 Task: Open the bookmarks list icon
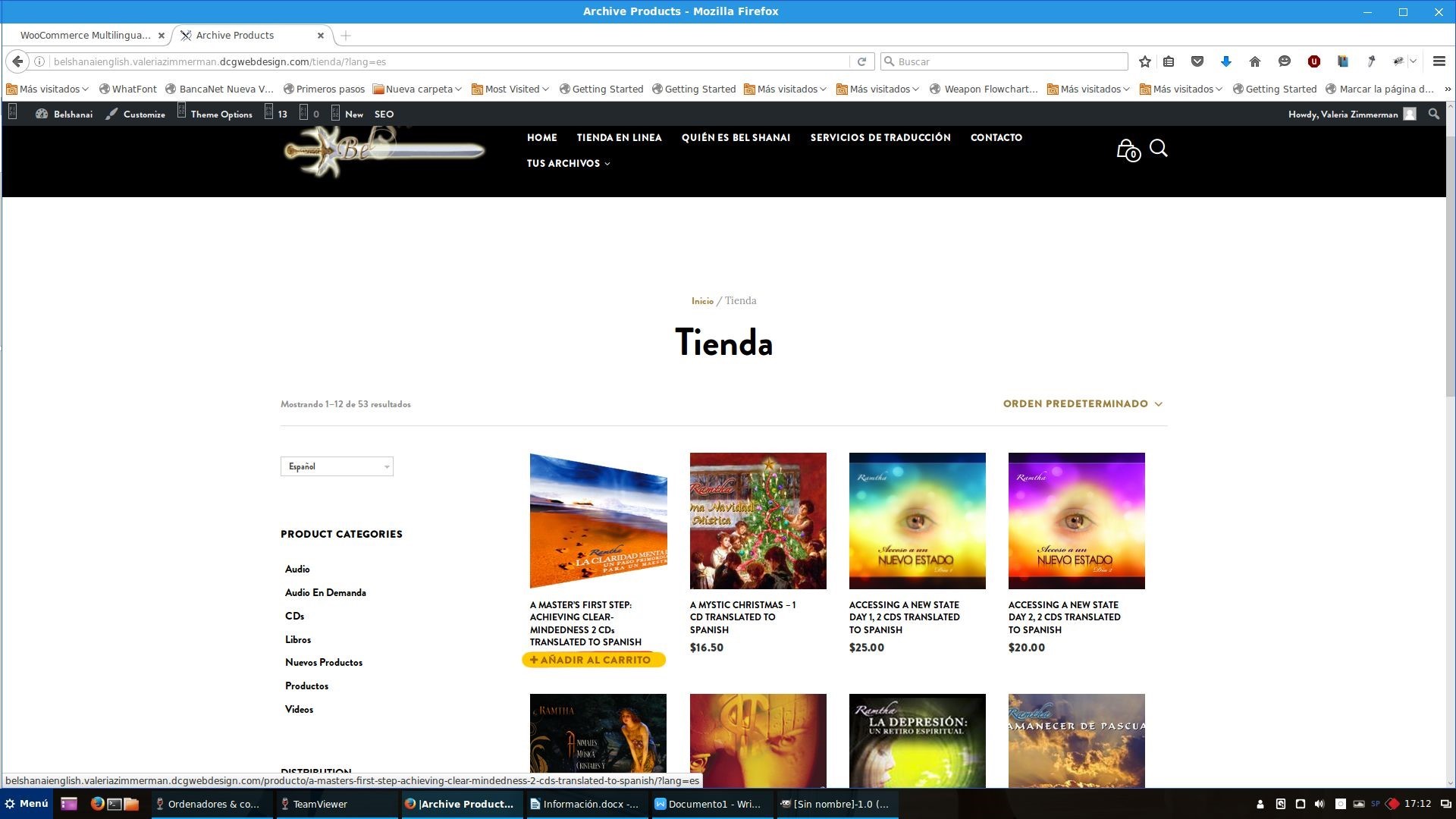click(x=1169, y=61)
